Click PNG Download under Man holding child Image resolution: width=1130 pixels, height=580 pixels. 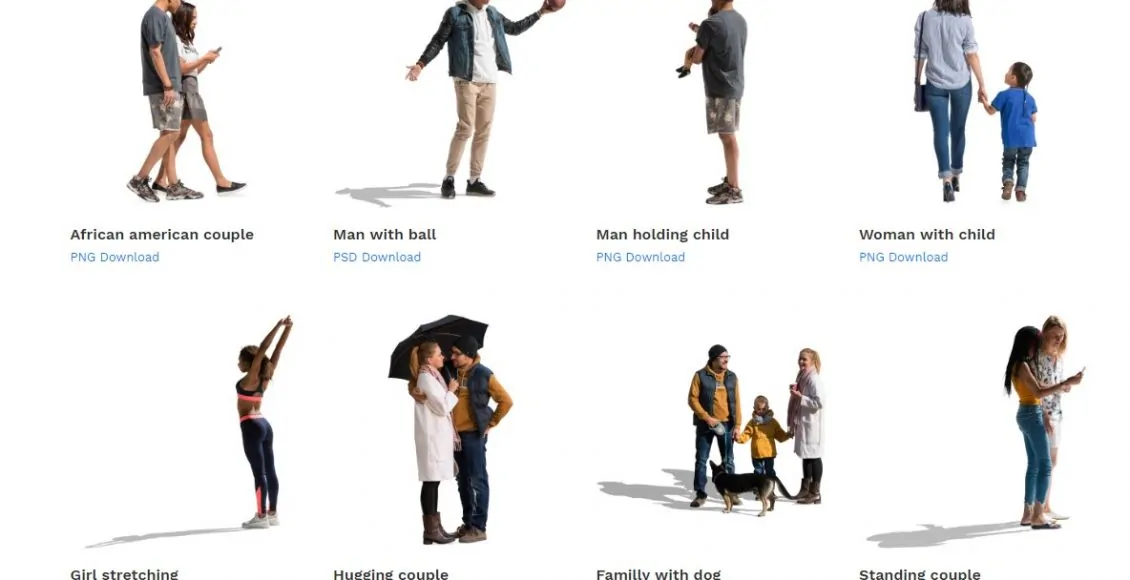tap(641, 257)
